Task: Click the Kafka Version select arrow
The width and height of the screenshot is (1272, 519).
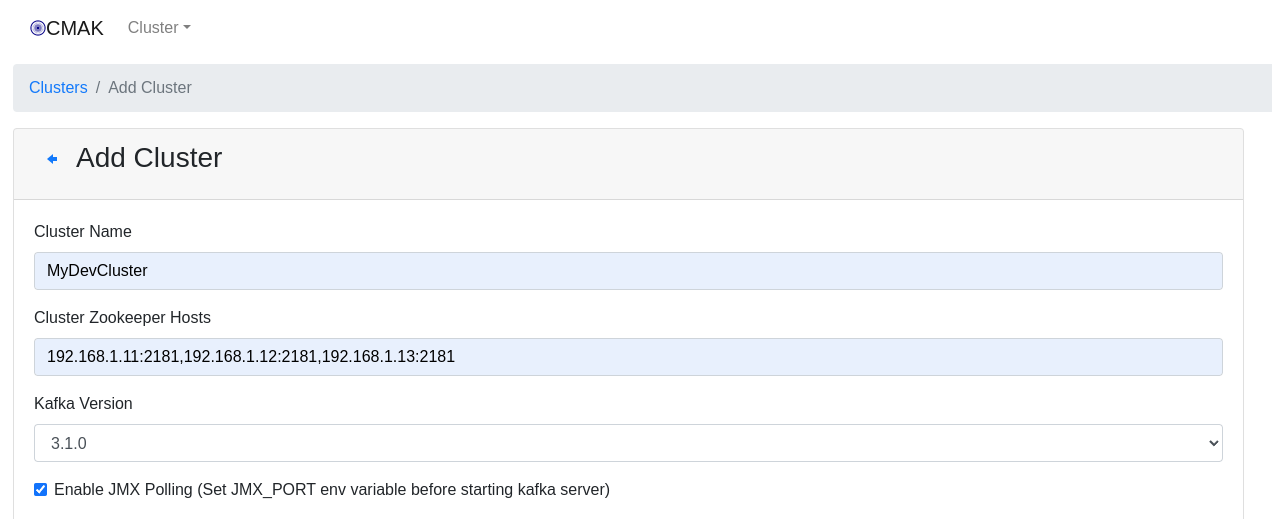Action: pyautogui.click(x=1213, y=443)
